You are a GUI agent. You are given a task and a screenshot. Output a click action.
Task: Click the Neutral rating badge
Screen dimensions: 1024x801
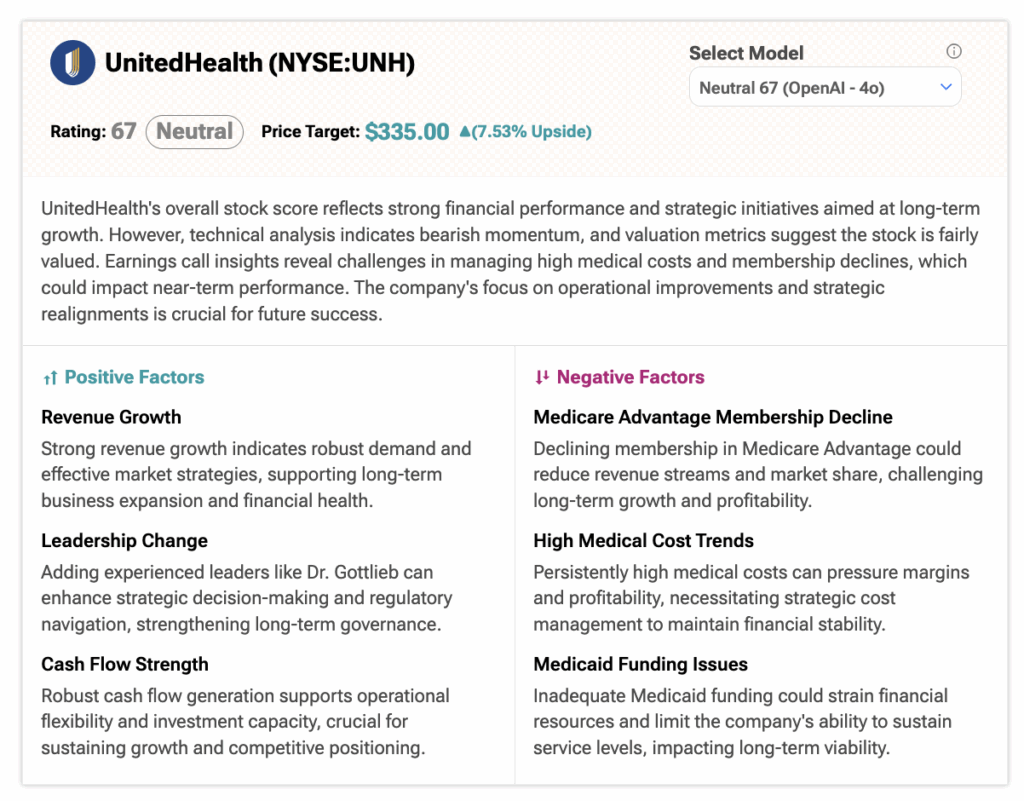coord(194,131)
